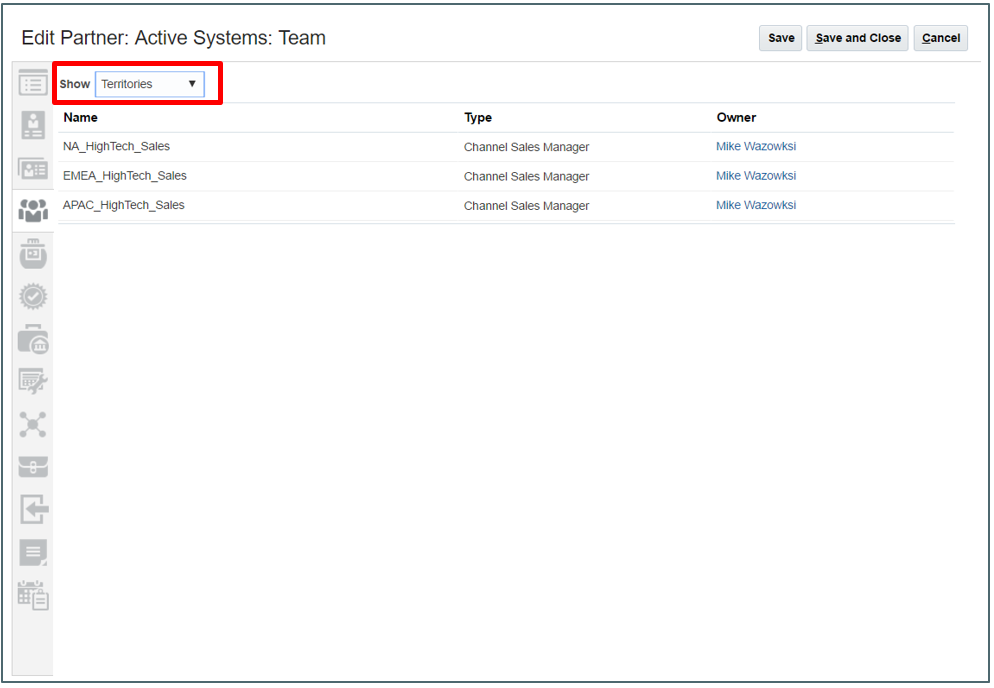Click Channel Sales Manager in EMEA_HighTech_Sales row
The height and width of the screenshot is (688, 994).
click(526, 176)
